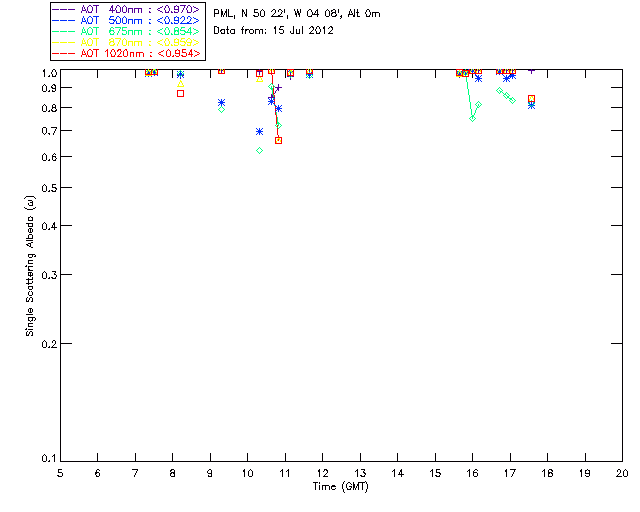Select the lowest green diamond point near 0.62
Screen dimensions: 640x512
tap(259, 151)
